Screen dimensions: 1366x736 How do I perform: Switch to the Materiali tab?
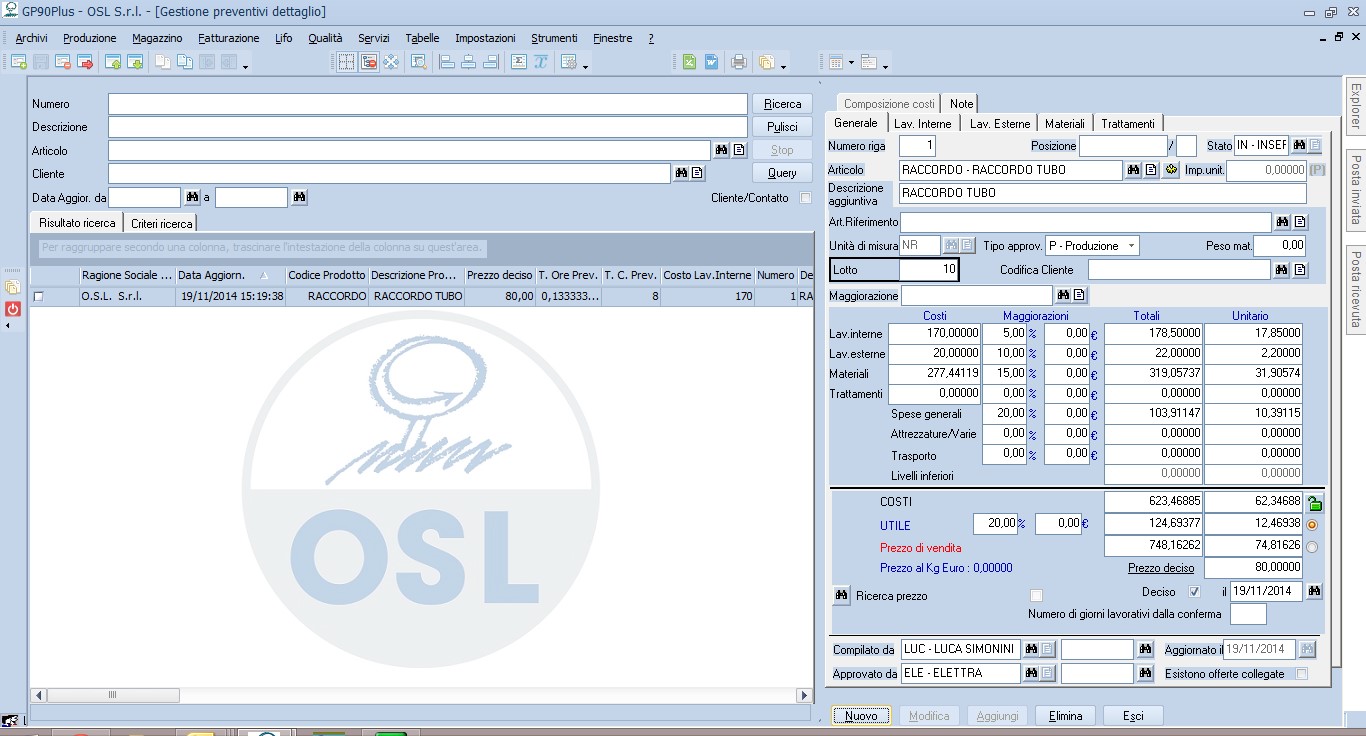[x=1065, y=124]
